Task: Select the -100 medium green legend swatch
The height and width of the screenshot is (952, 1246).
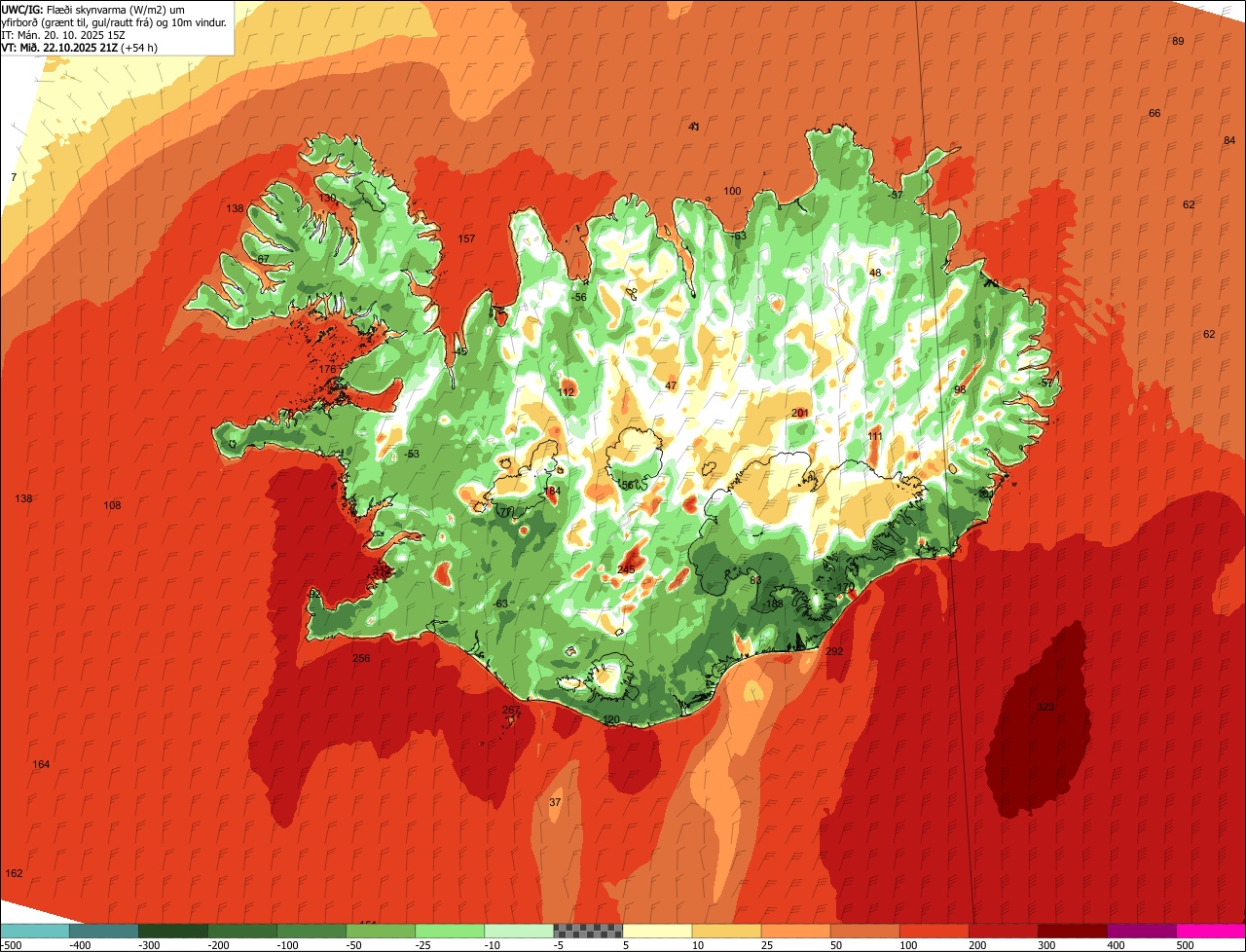Action: pyautogui.click(x=311, y=931)
